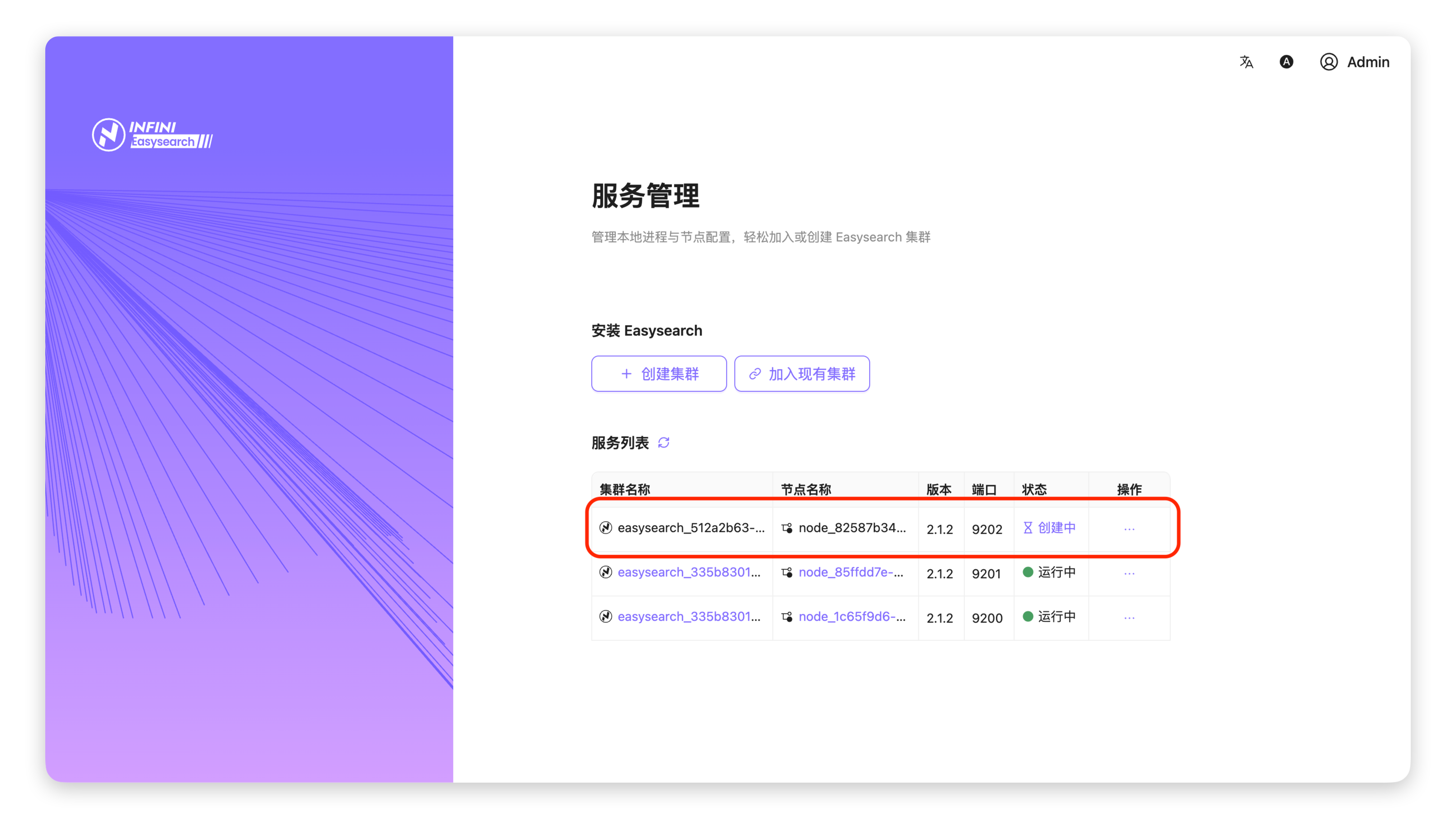Click the INFINI Easysearch logo

click(152, 135)
